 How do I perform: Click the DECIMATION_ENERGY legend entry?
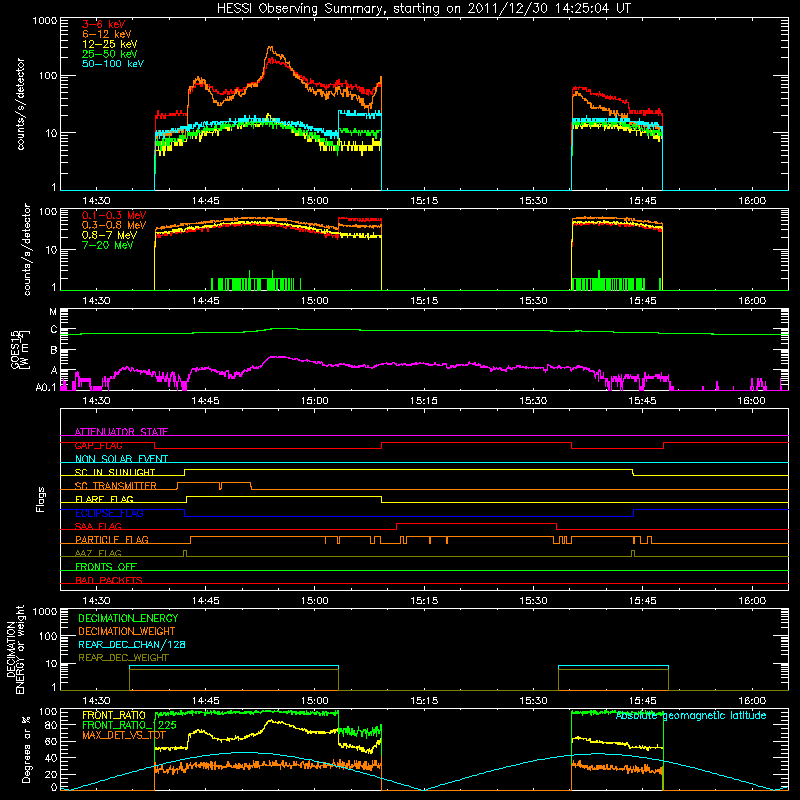(128, 618)
